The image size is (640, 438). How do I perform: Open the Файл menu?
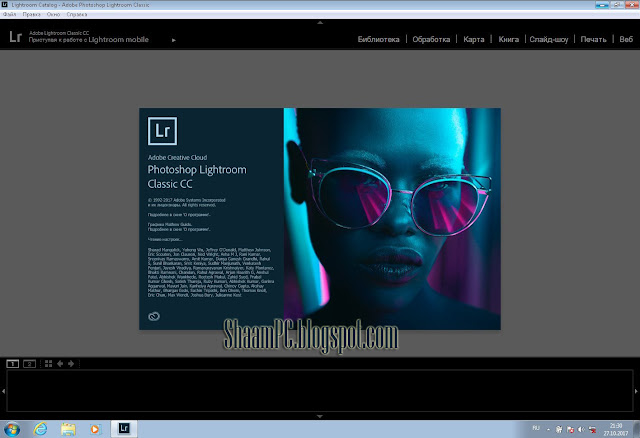[x=9, y=14]
